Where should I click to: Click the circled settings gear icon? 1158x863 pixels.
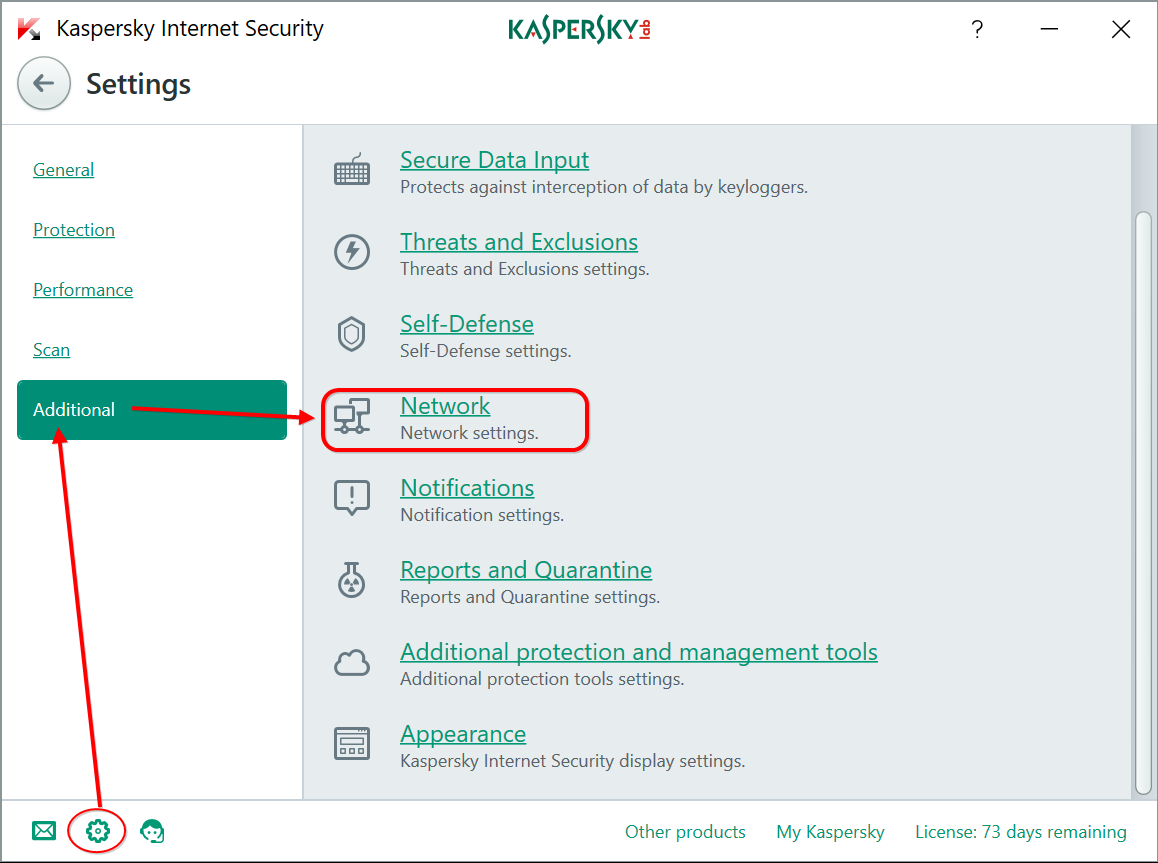click(x=96, y=831)
